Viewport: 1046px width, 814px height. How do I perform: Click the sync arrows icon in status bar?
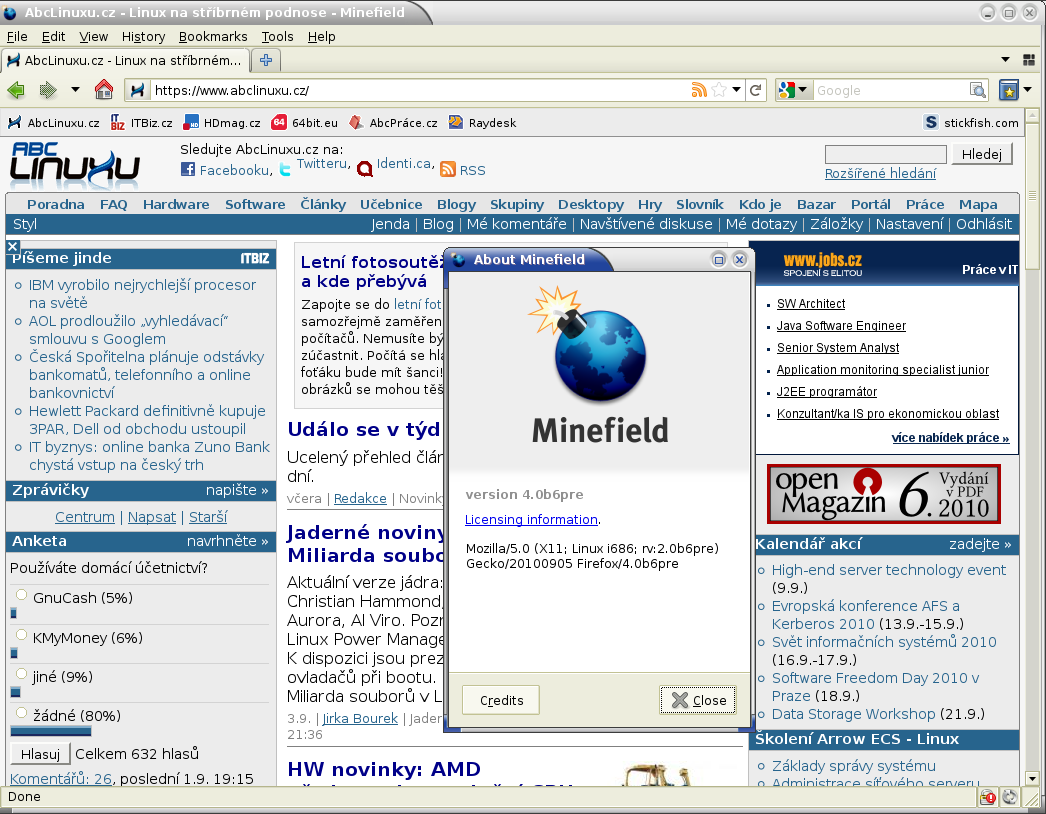point(1010,797)
